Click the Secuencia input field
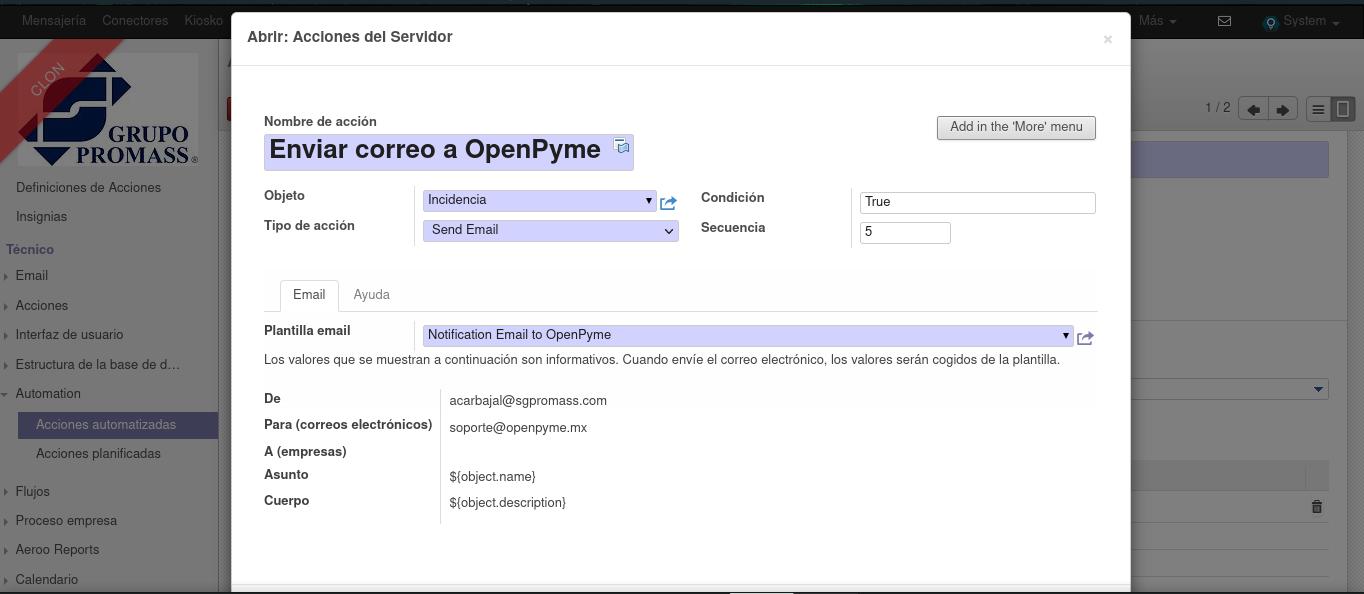Viewport: 1364px width, 594px height. point(905,232)
